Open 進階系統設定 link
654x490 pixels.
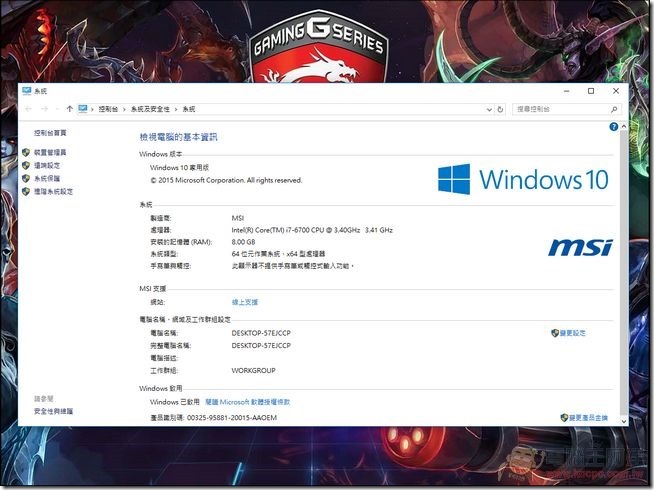pos(53,191)
